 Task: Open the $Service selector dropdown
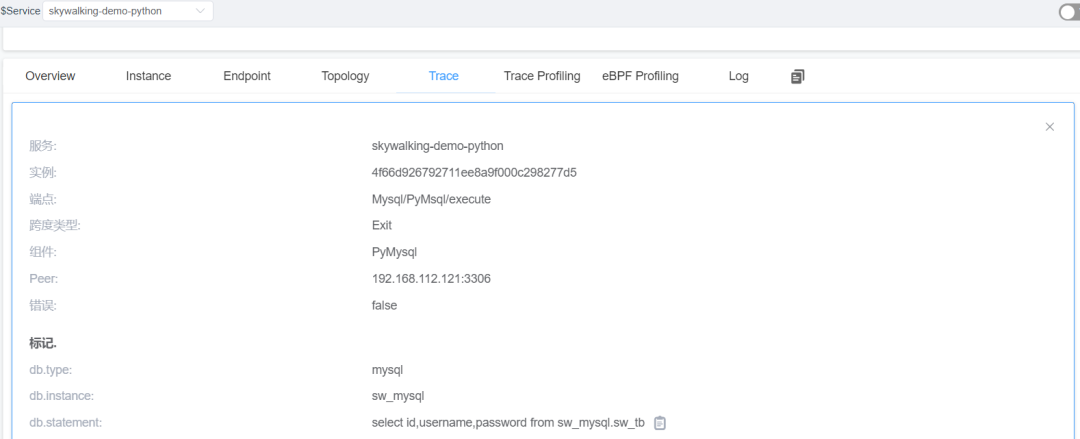[x=128, y=11]
